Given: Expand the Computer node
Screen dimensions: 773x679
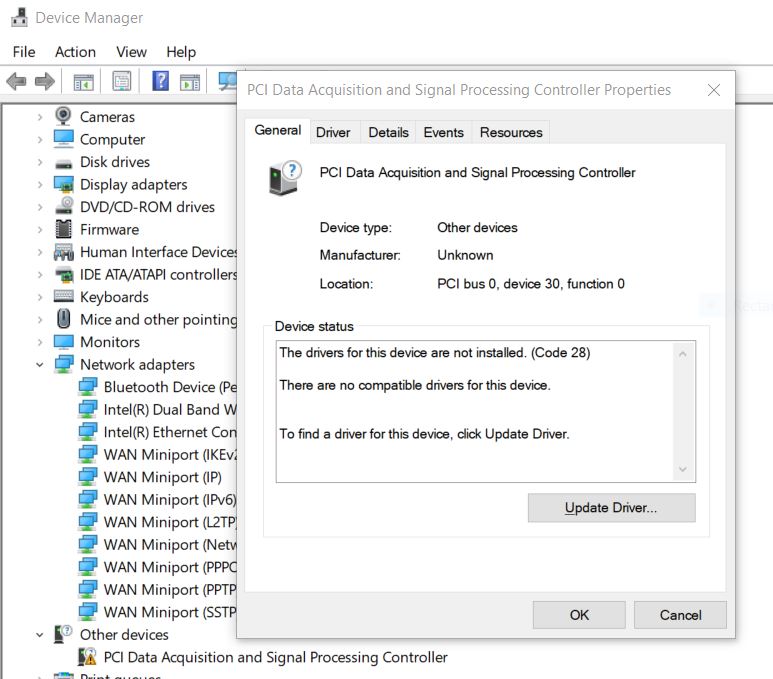Looking at the screenshot, I should pyautogui.click(x=40, y=140).
